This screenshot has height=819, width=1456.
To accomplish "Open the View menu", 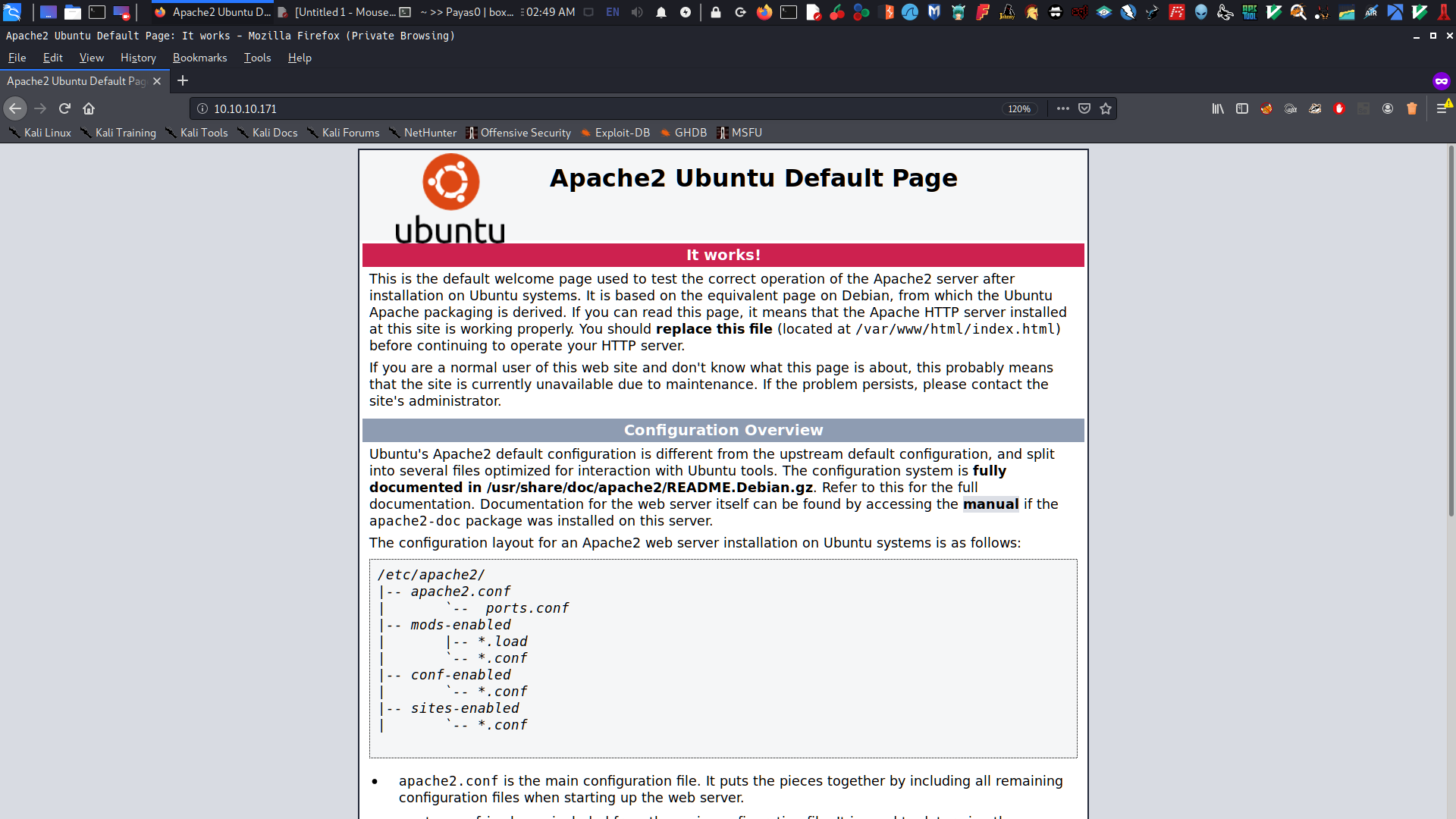I will click(92, 58).
